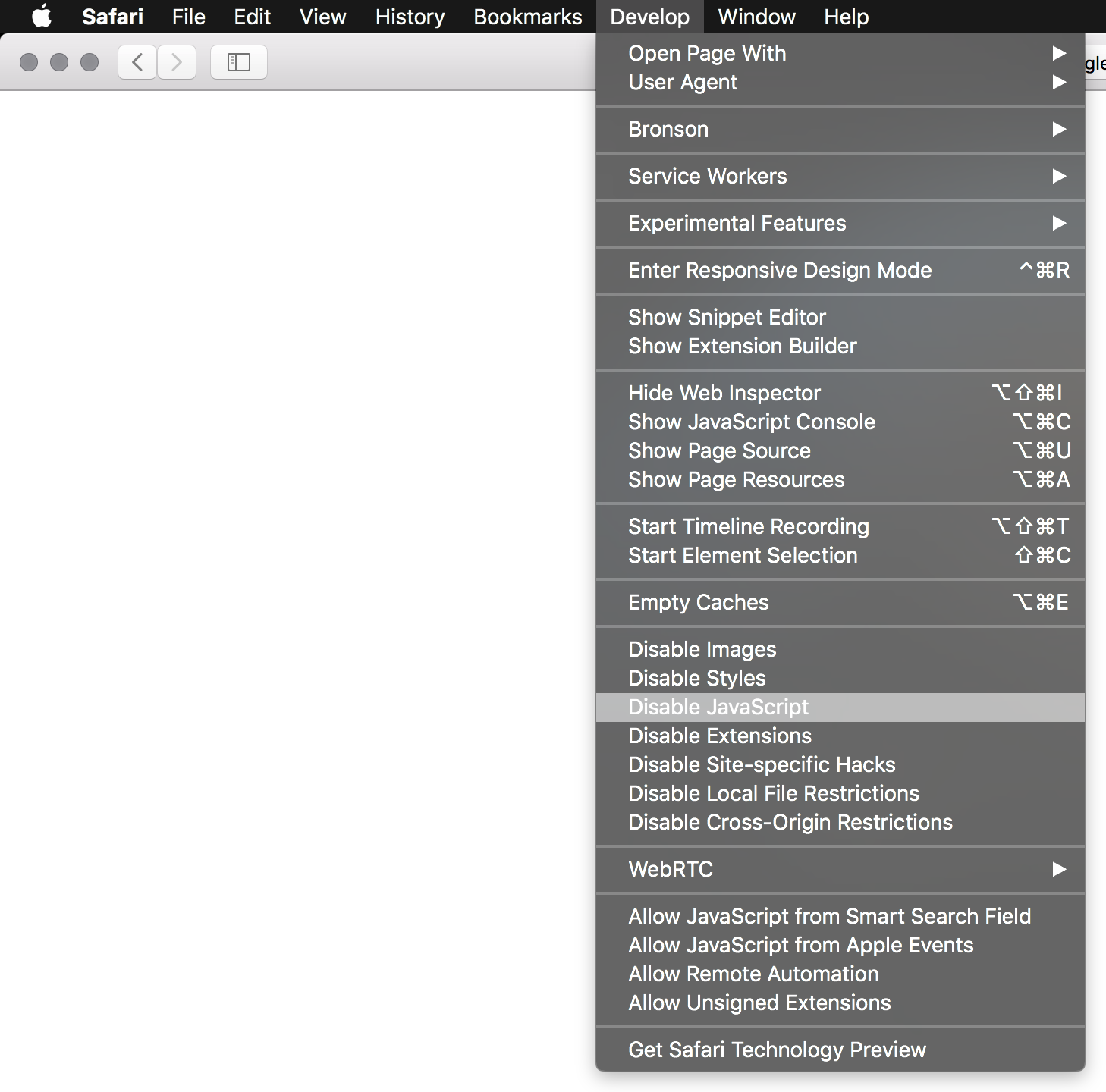1106x1092 pixels.
Task: Open the View menu
Action: 322,17
